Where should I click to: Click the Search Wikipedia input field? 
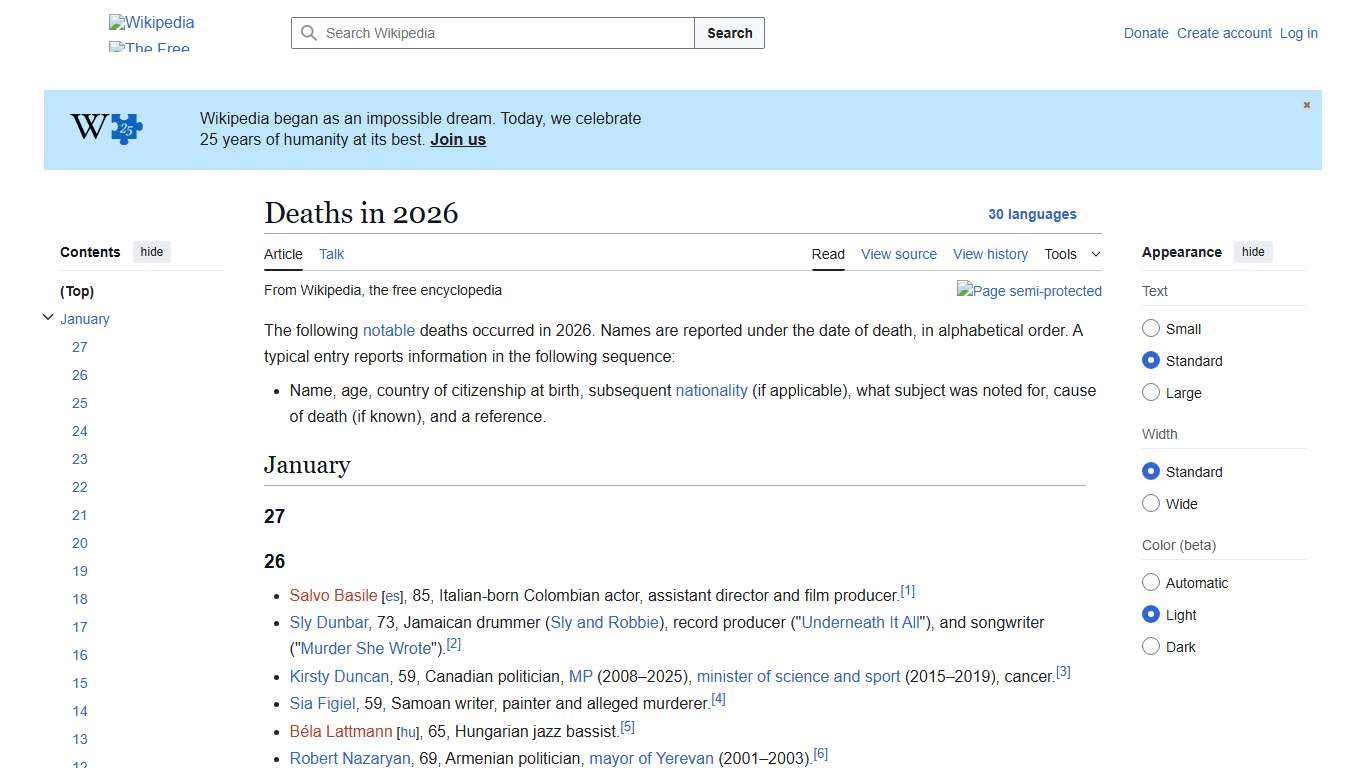pos(490,33)
